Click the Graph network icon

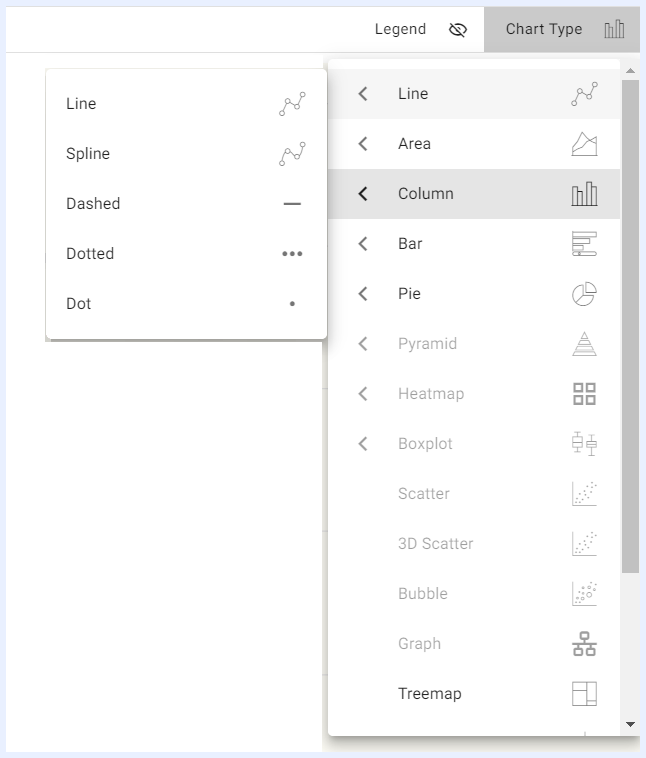click(x=584, y=644)
